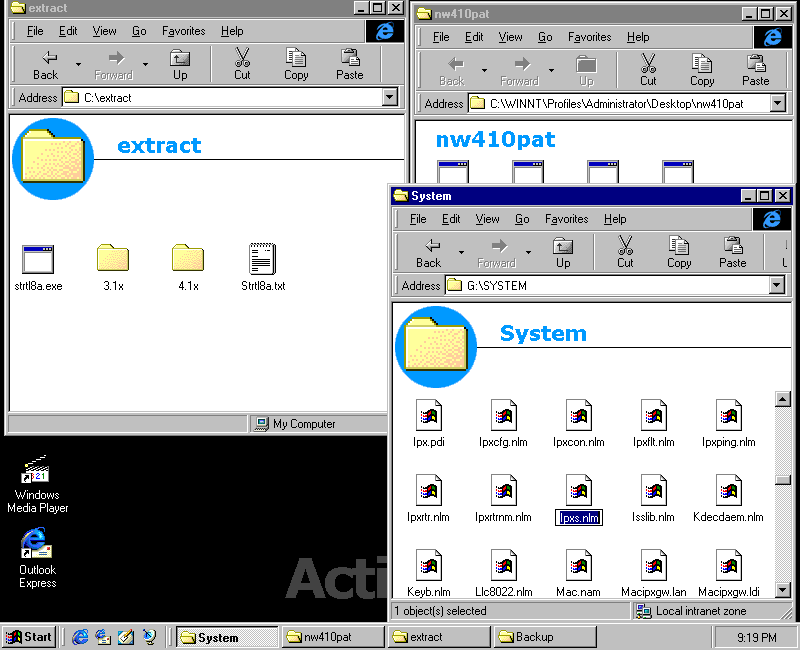The width and height of the screenshot is (800, 650).
Task: Click Copy in extract window toolbar
Action: tap(296, 64)
